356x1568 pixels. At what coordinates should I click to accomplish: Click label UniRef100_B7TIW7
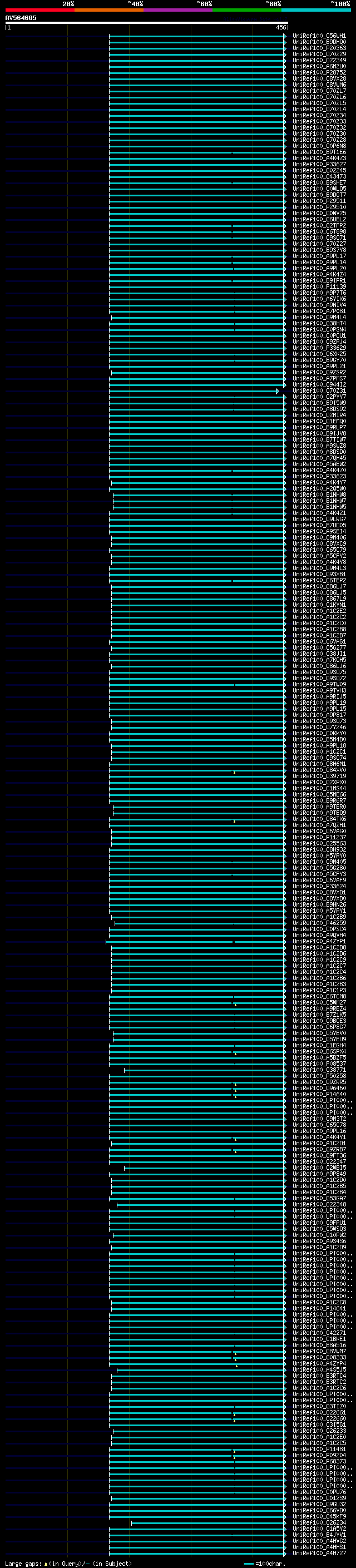pos(319,439)
